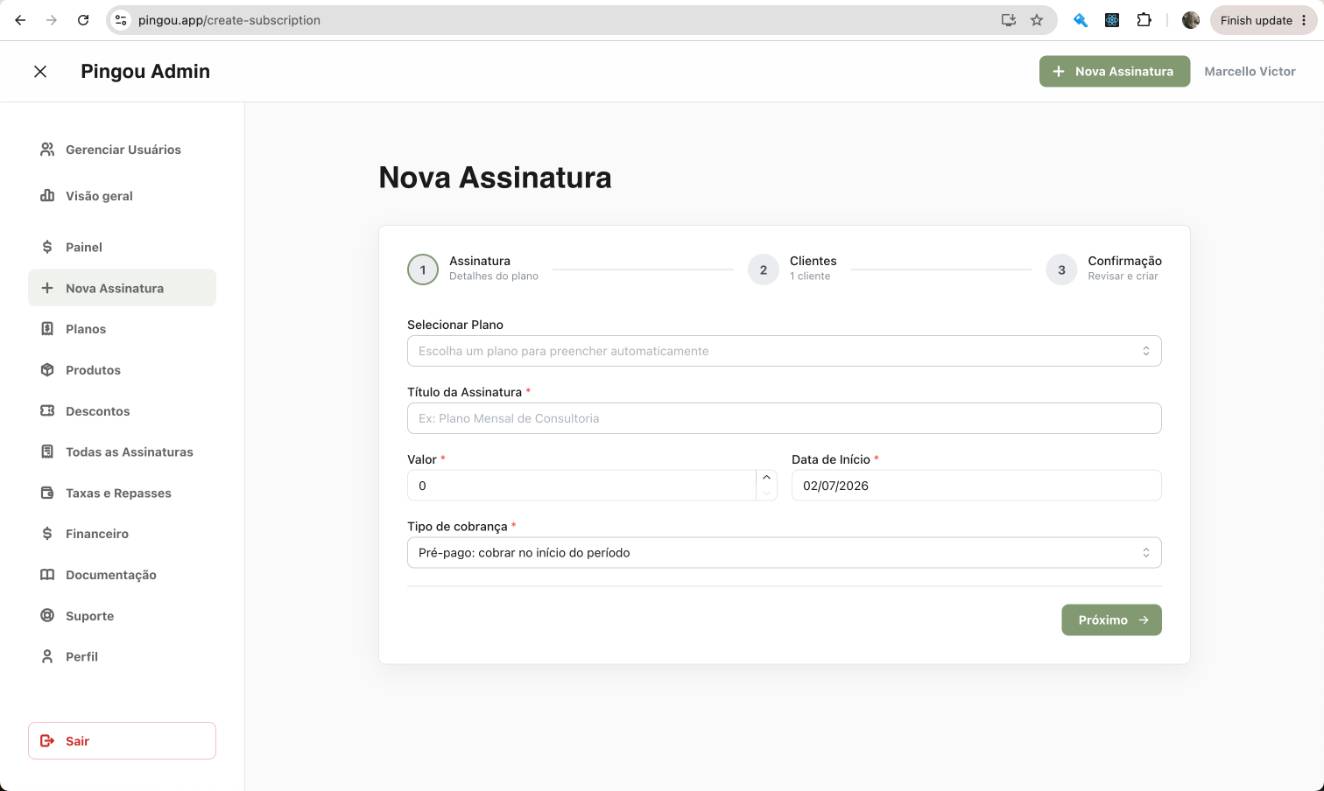The width and height of the screenshot is (1324, 791).
Task: Click the Visão geral chart icon
Action: click(x=47, y=195)
